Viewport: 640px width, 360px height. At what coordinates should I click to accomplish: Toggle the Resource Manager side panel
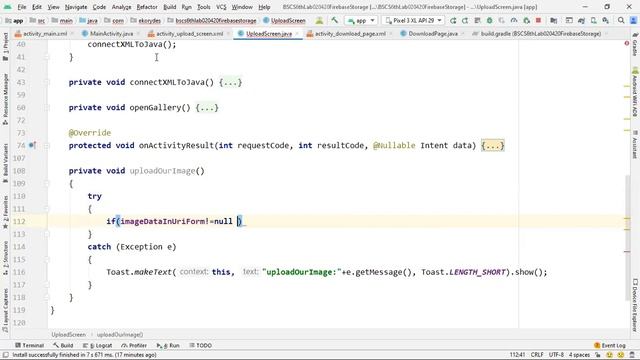5,99
